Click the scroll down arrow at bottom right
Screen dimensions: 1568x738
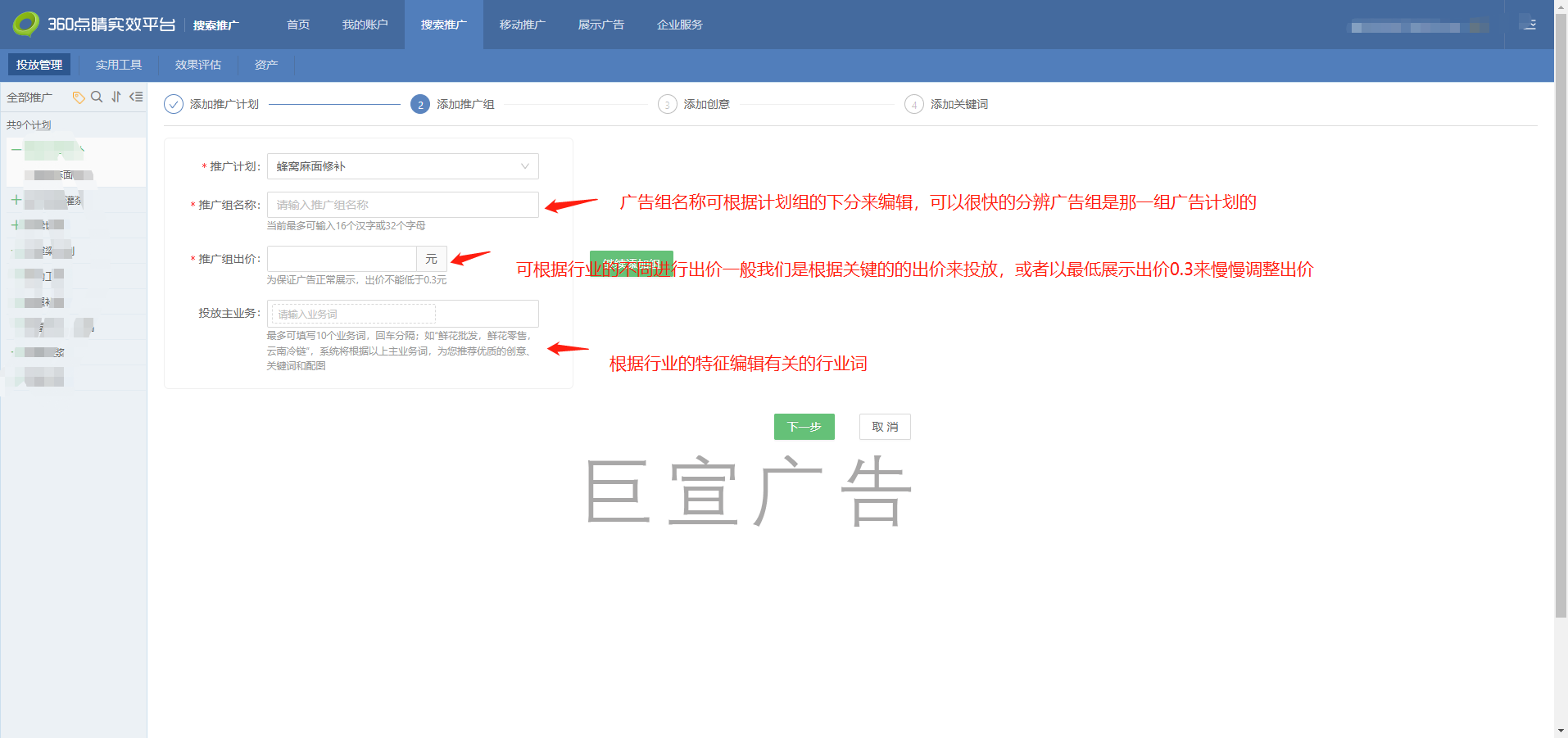point(1561,731)
